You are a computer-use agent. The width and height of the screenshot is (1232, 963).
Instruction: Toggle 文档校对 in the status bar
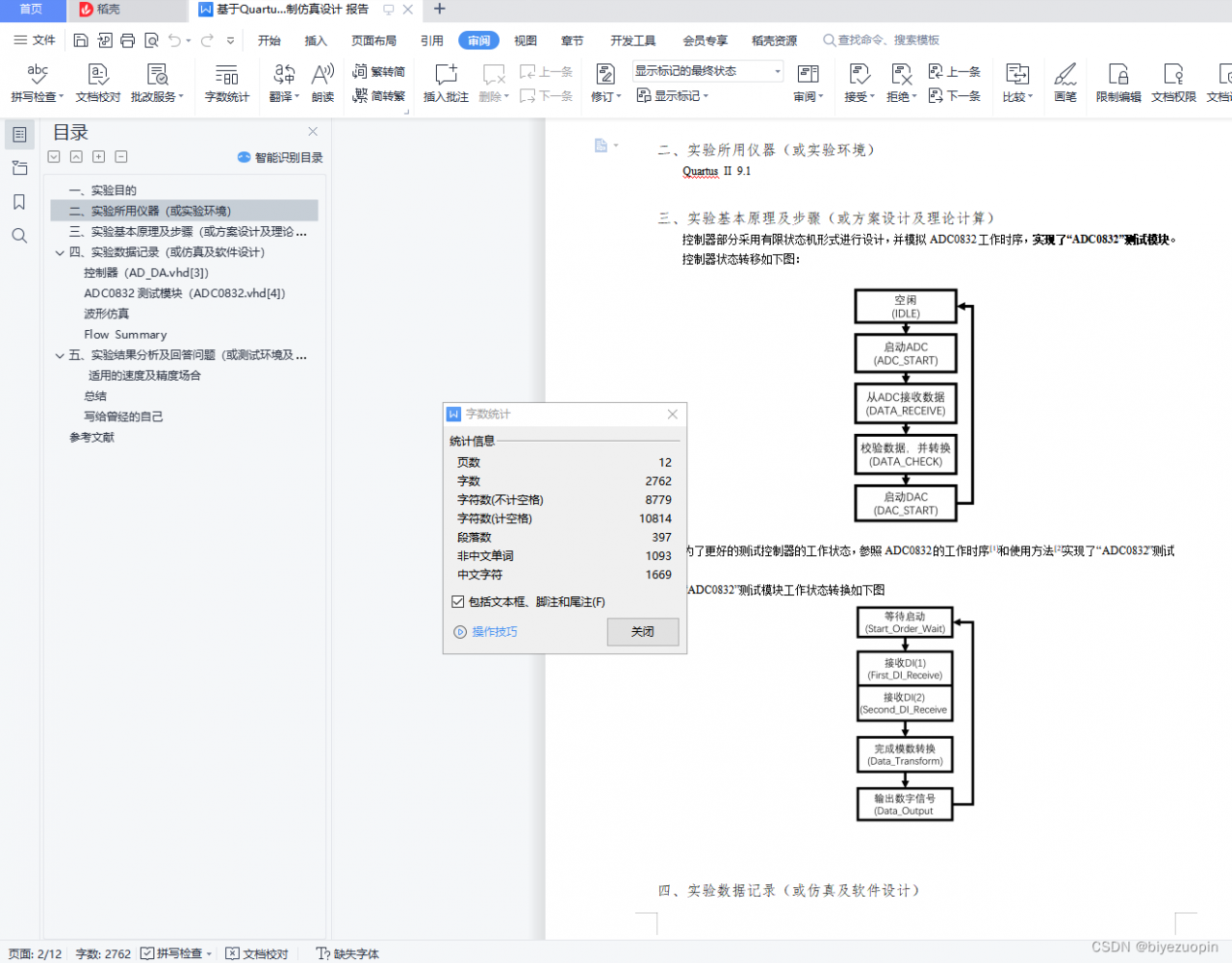(257, 953)
